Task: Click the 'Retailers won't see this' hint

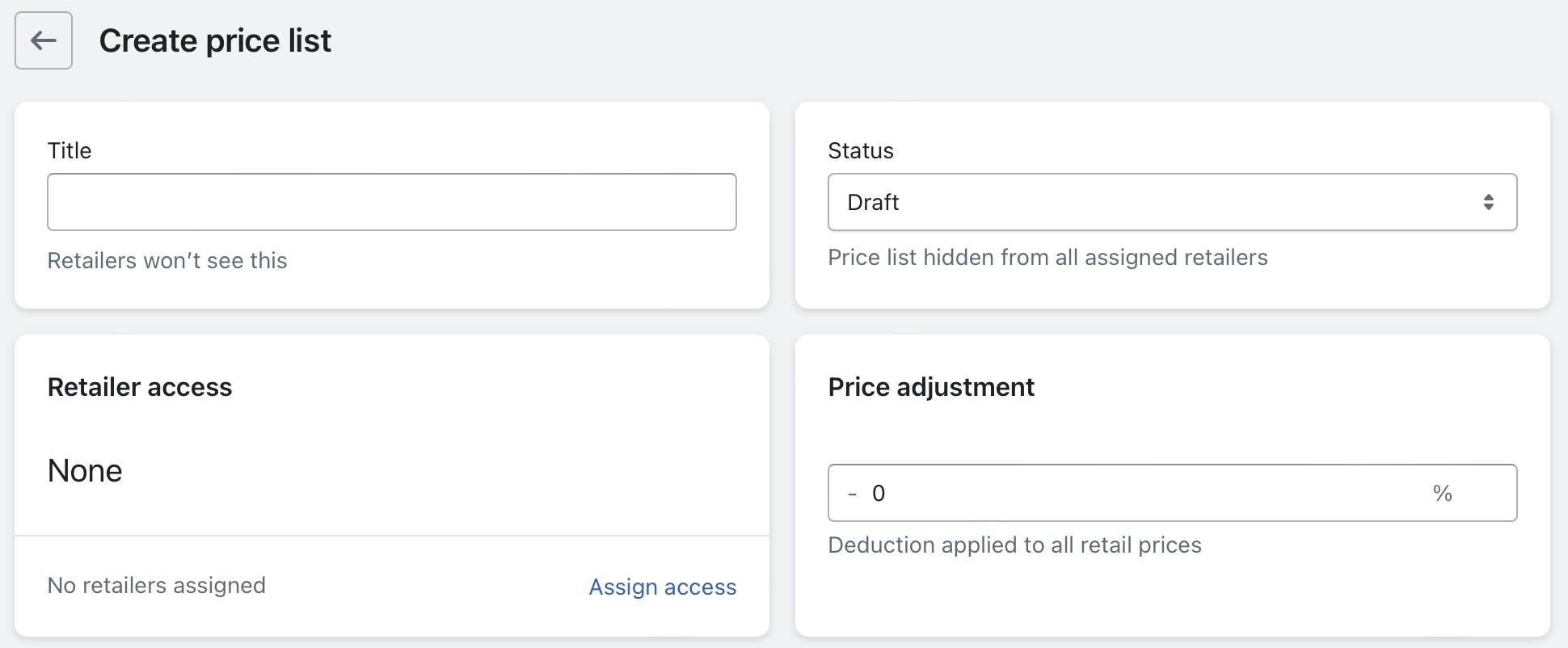Action: pos(167,260)
